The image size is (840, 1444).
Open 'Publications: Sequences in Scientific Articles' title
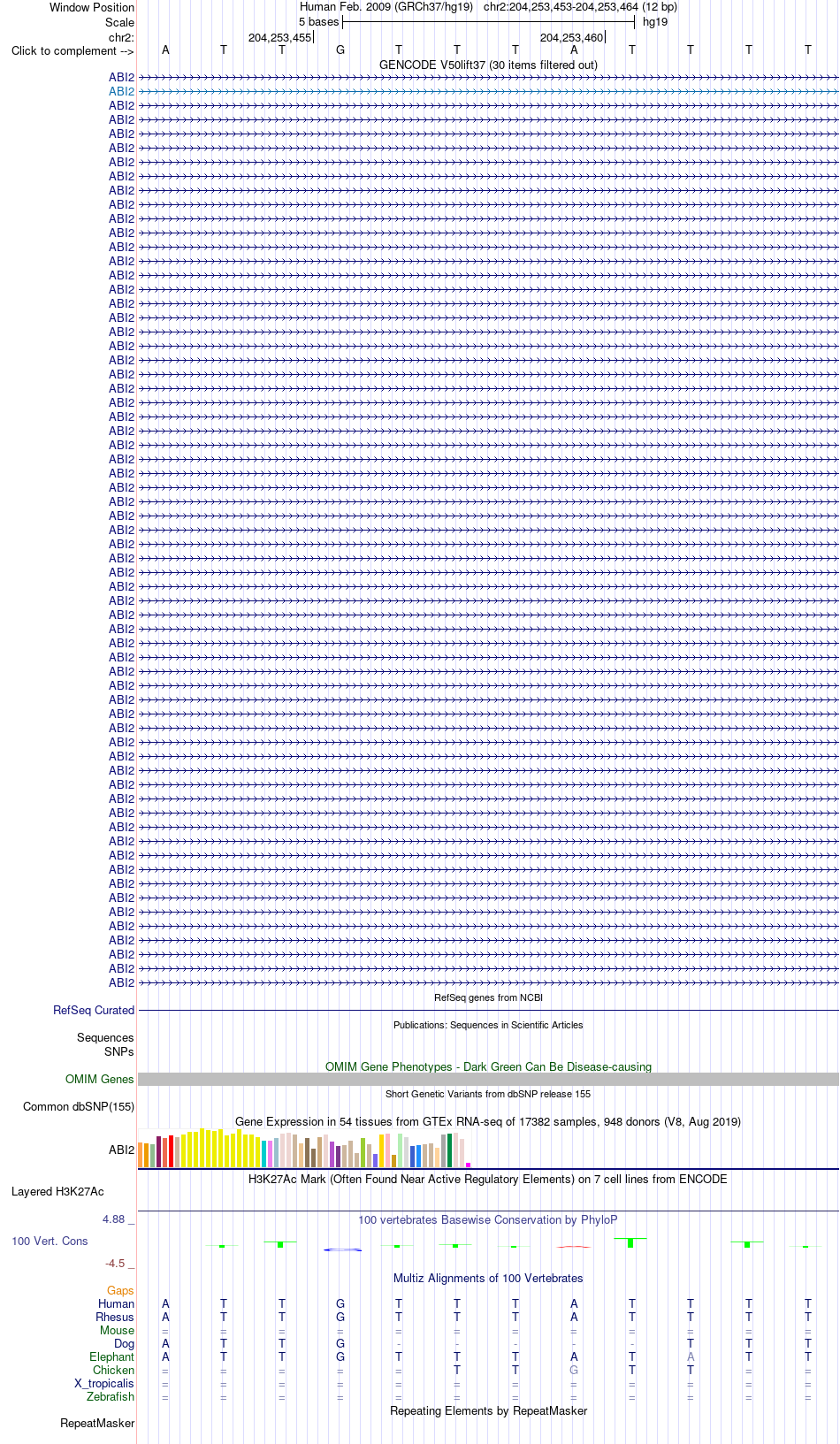point(488,1025)
